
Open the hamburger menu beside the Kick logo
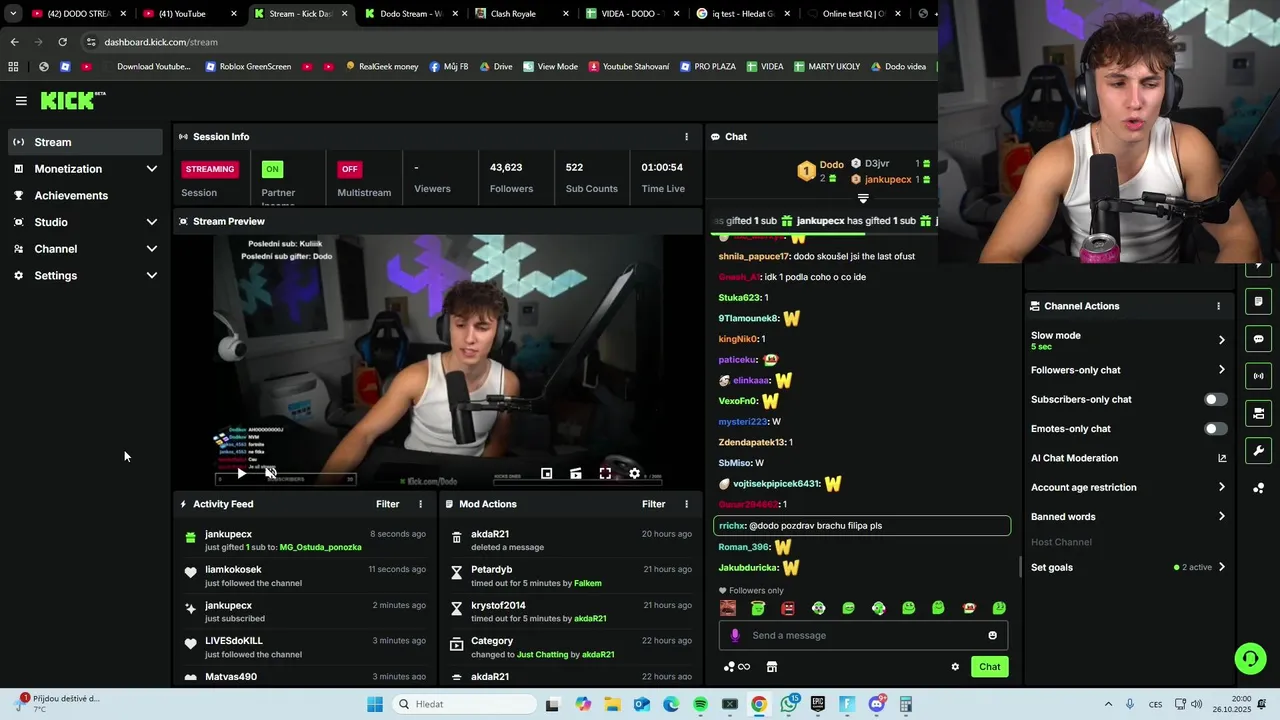click(21, 101)
